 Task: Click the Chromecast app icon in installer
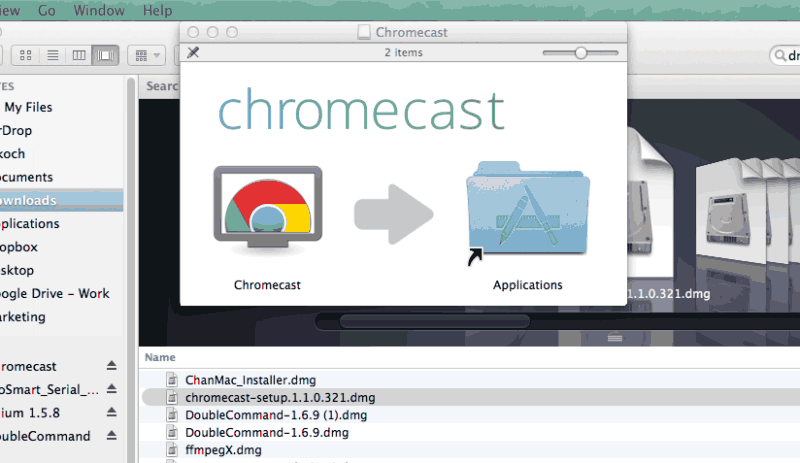coord(268,210)
